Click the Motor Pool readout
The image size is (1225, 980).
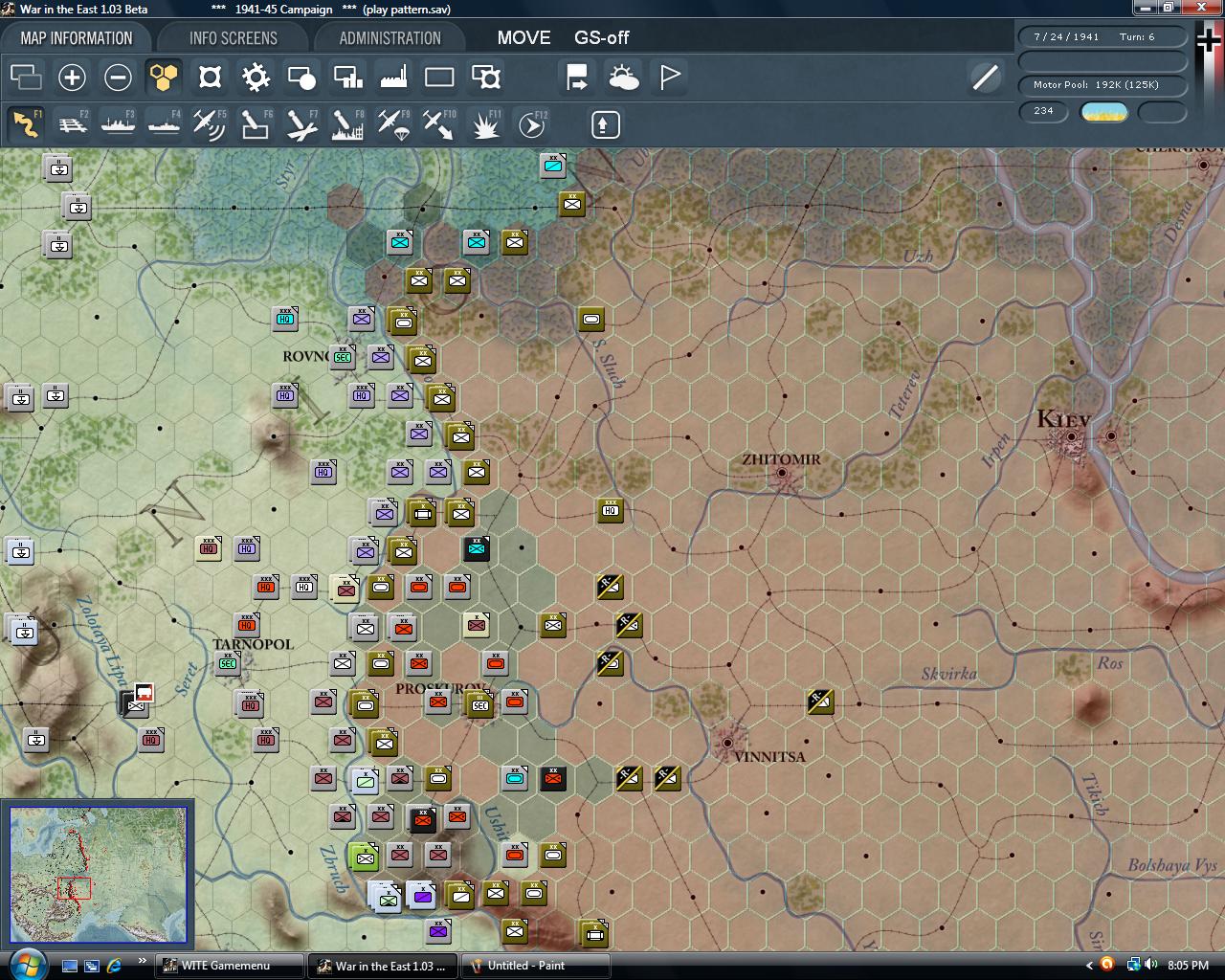click(1102, 84)
